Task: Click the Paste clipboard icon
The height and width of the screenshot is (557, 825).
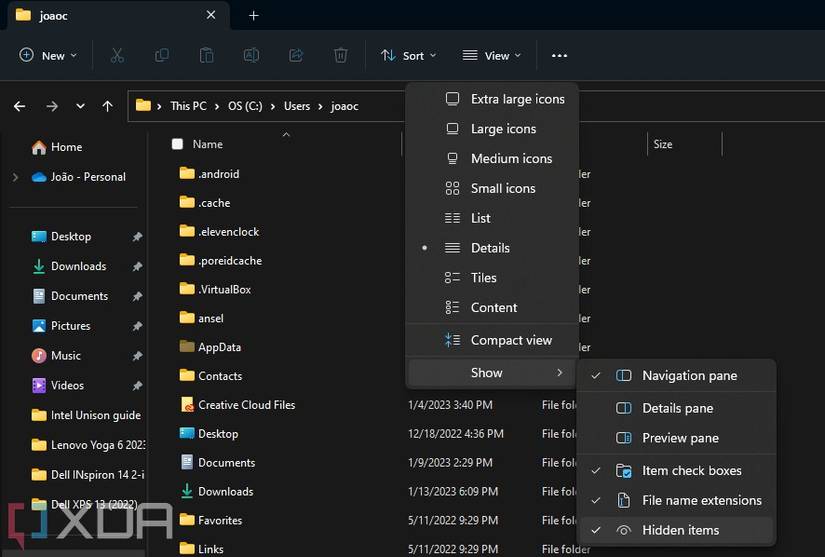Action: (206, 56)
